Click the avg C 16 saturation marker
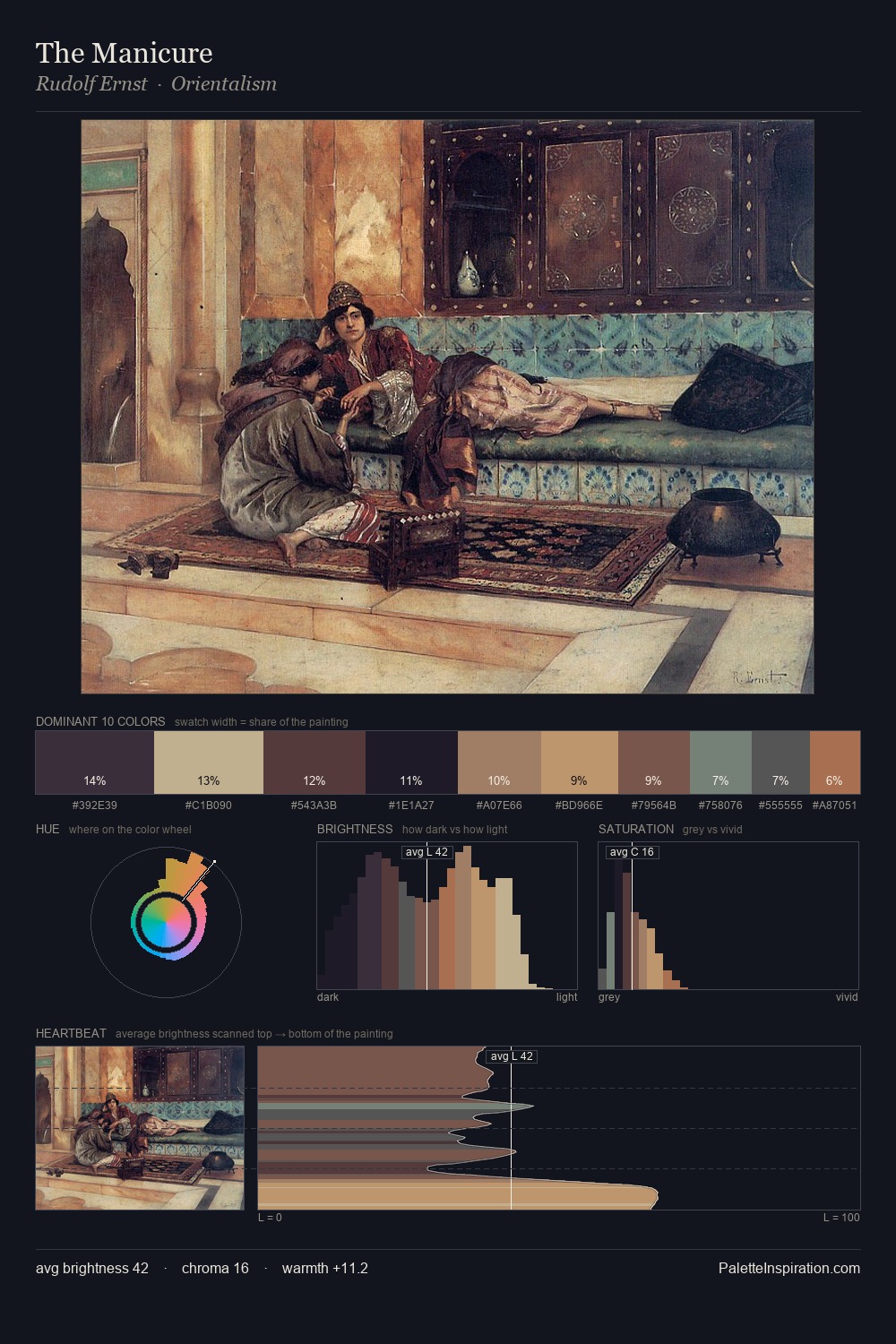The image size is (896, 1344). point(632,852)
